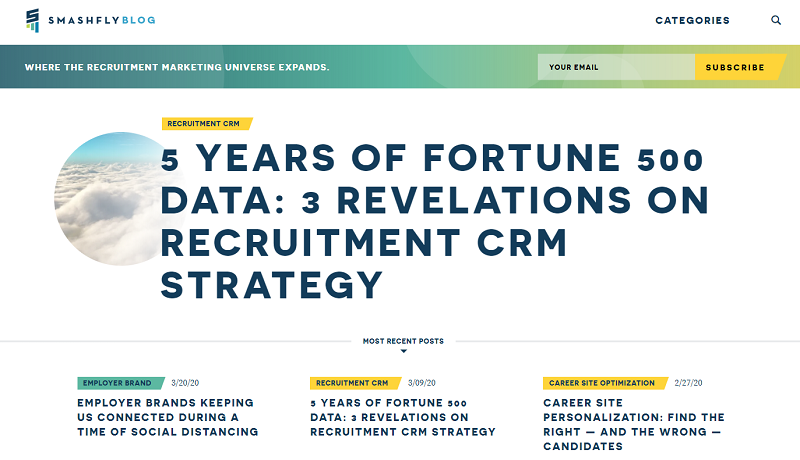Click the 3/20/20 post date

pyautogui.click(x=185, y=383)
